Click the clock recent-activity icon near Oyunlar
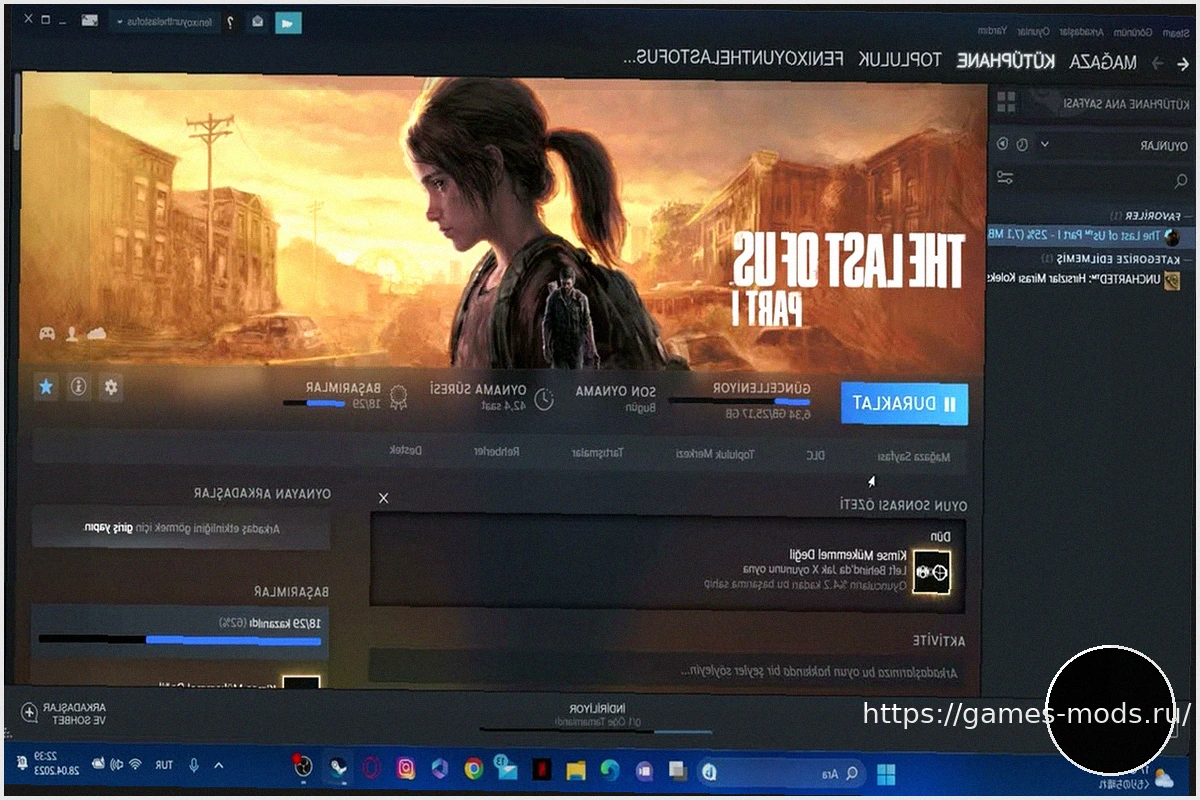1200x800 pixels. tap(1023, 145)
